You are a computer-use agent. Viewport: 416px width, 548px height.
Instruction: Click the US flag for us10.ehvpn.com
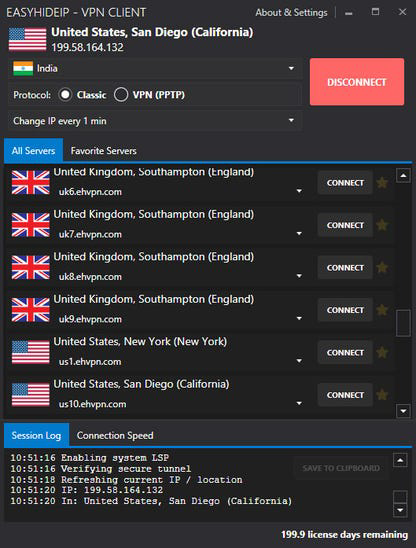coord(30,395)
